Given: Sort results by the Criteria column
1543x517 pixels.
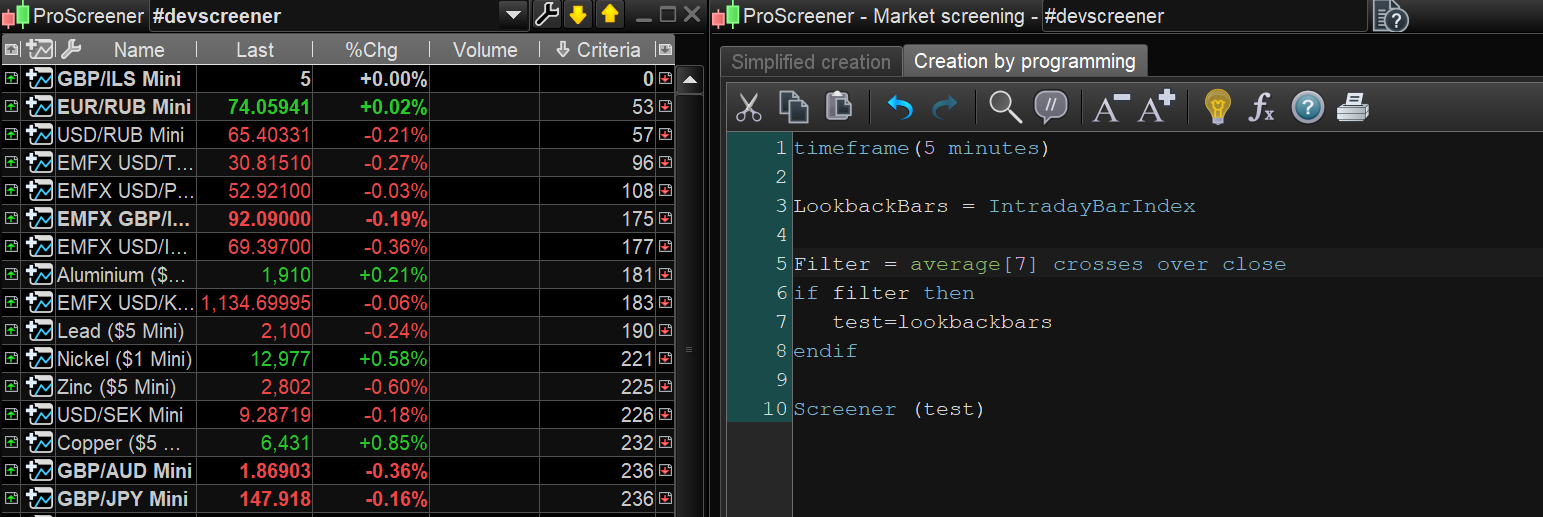Looking at the screenshot, I should coord(597,50).
